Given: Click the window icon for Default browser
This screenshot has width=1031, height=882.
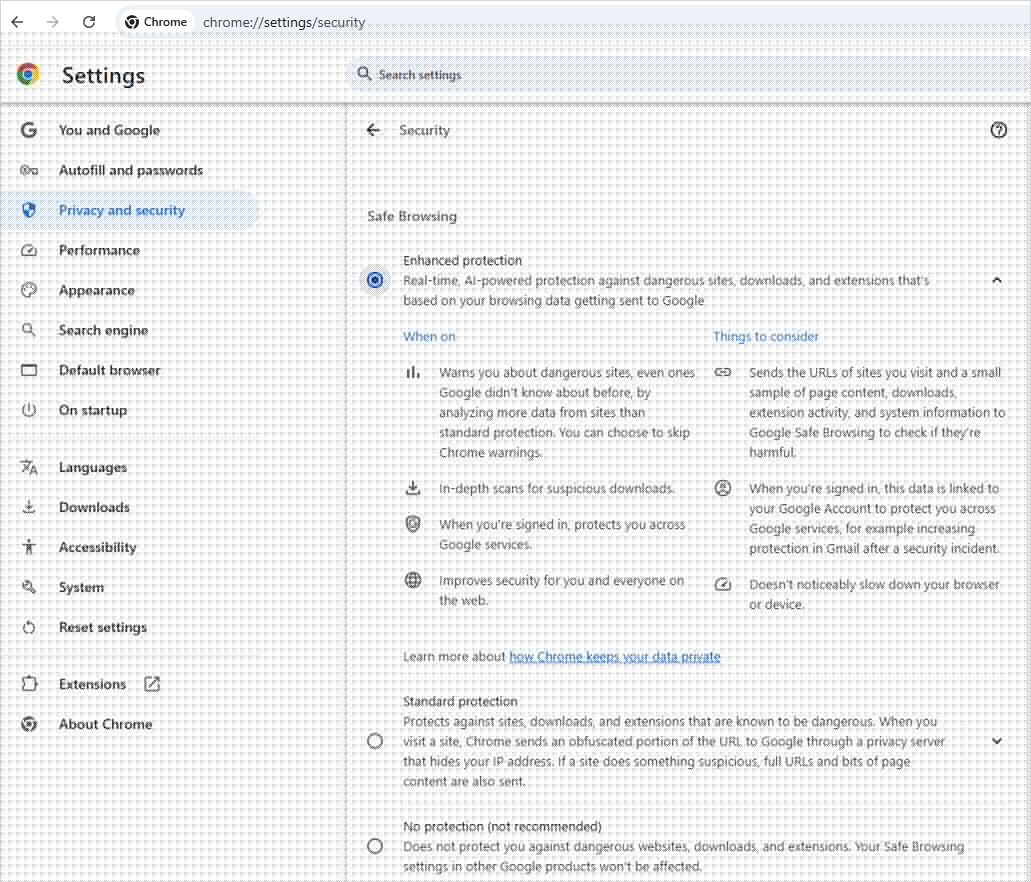Looking at the screenshot, I should coord(29,370).
